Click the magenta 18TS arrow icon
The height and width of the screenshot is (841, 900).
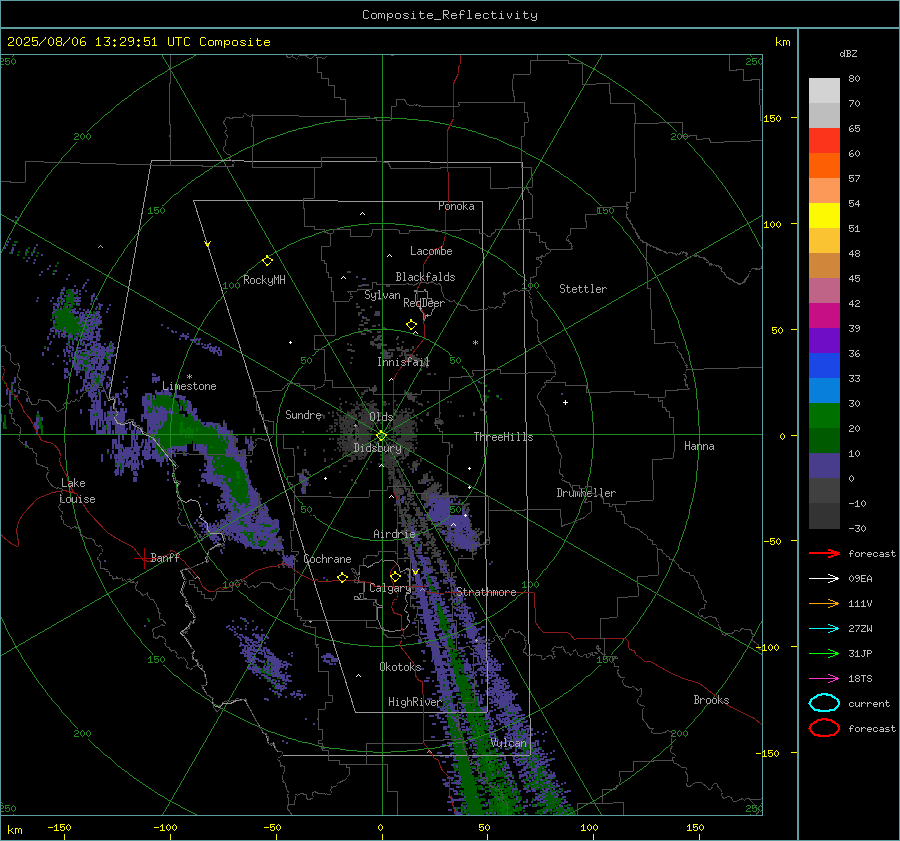click(x=824, y=678)
